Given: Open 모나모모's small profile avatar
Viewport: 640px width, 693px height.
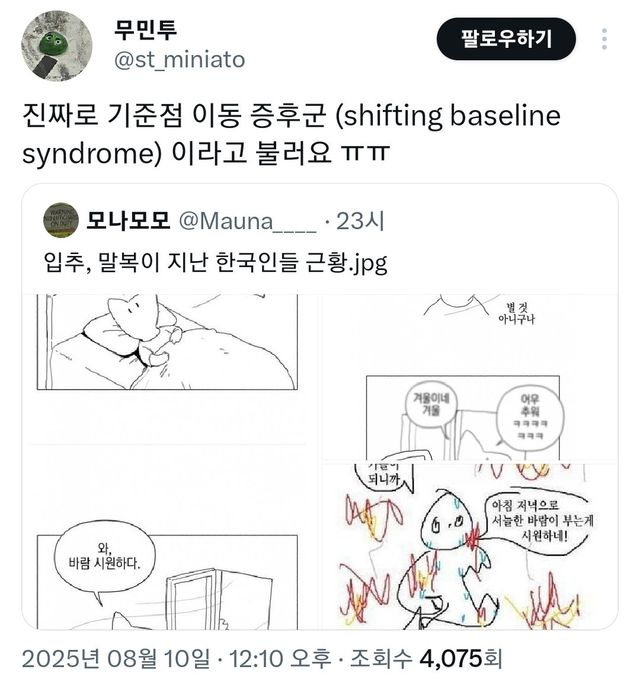Looking at the screenshot, I should pos(62,219).
